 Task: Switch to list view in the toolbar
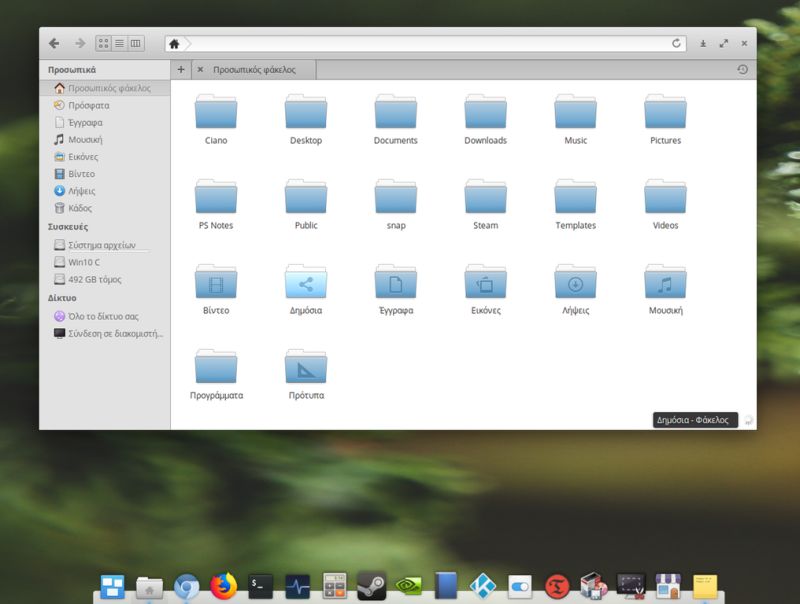pyautogui.click(x=119, y=43)
